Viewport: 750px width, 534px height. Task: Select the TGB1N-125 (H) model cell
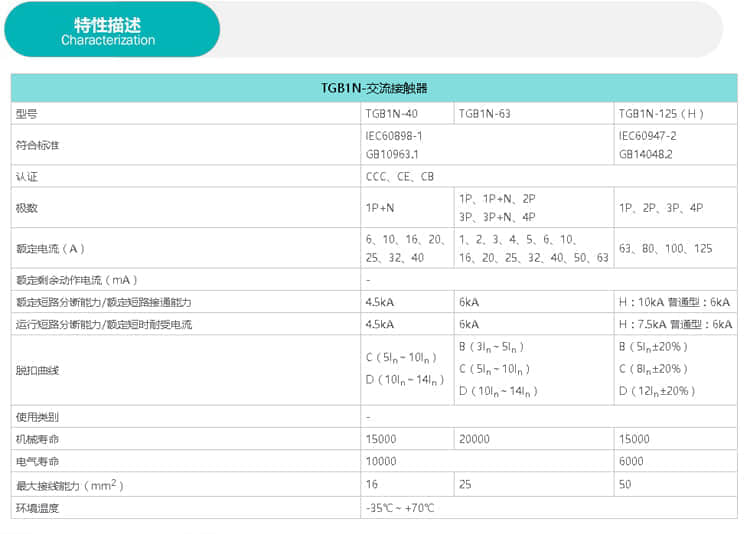pos(661,114)
